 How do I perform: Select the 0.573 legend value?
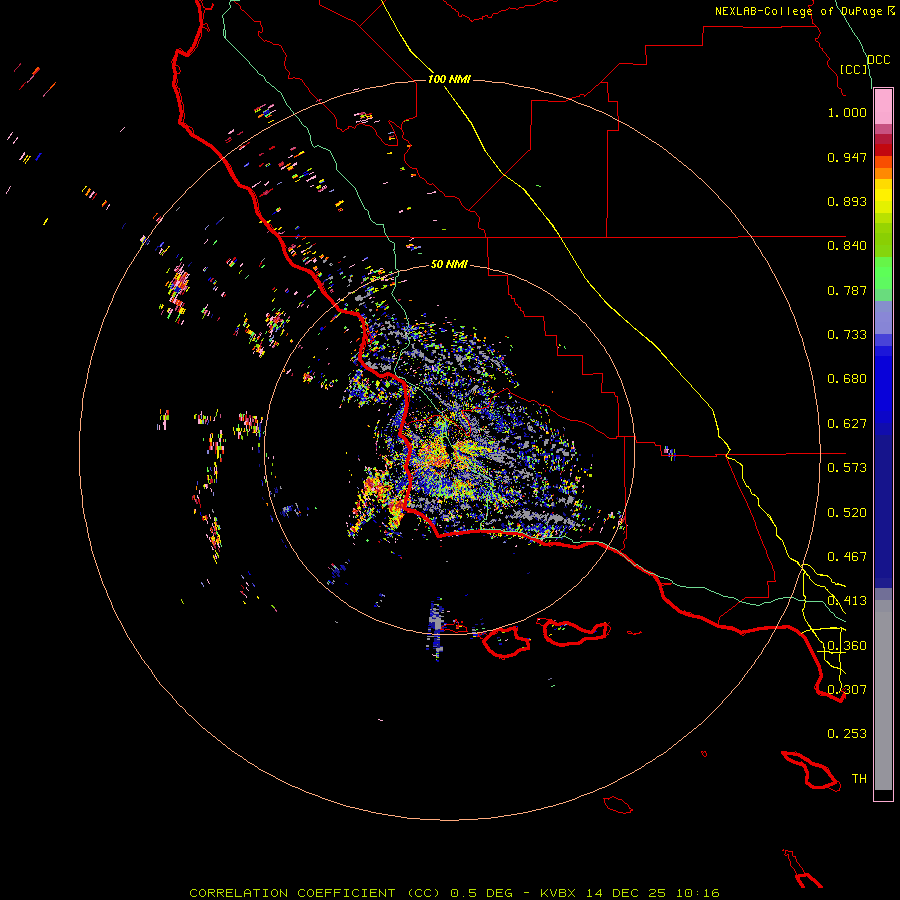pos(847,468)
